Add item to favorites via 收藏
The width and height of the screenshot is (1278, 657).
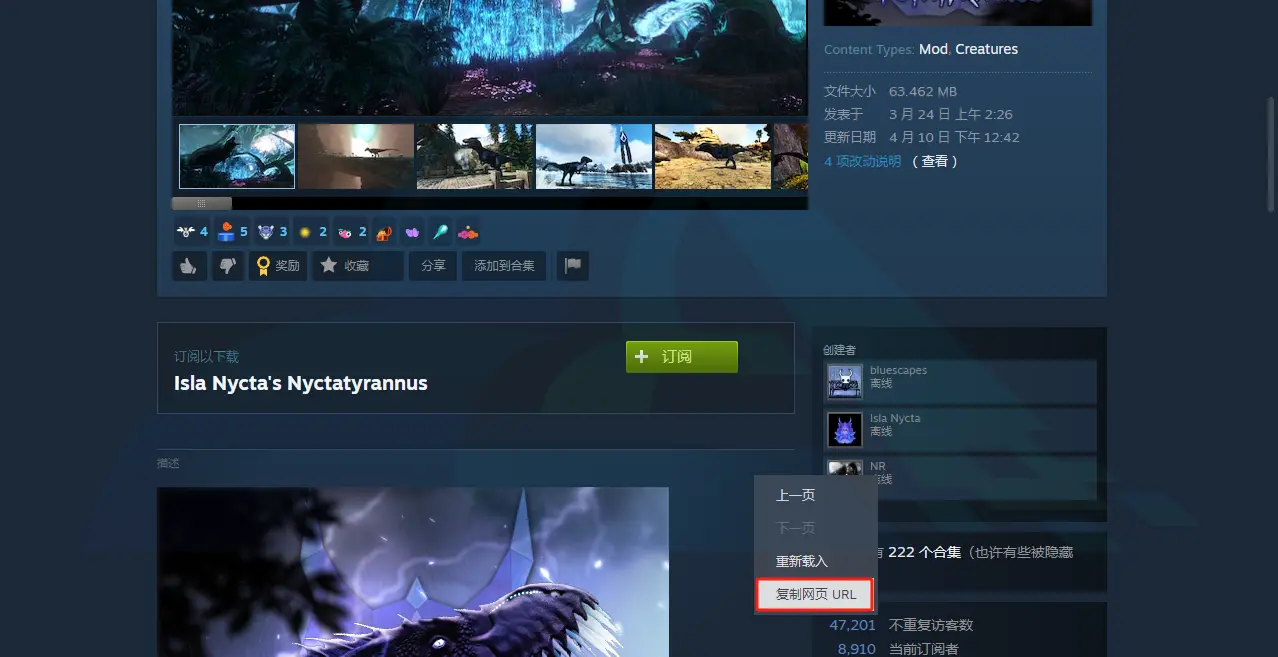(358, 265)
